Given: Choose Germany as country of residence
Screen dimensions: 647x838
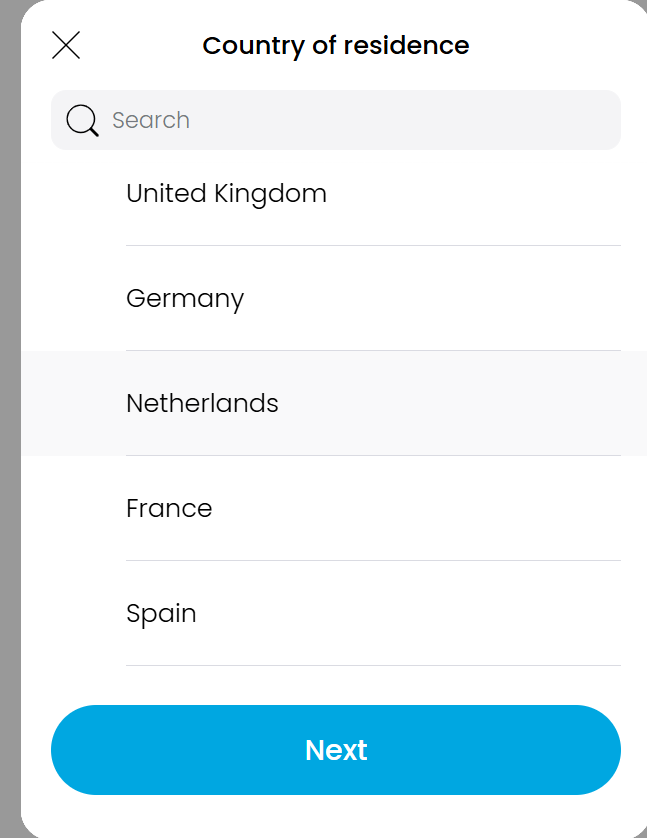Looking at the screenshot, I should [x=185, y=298].
